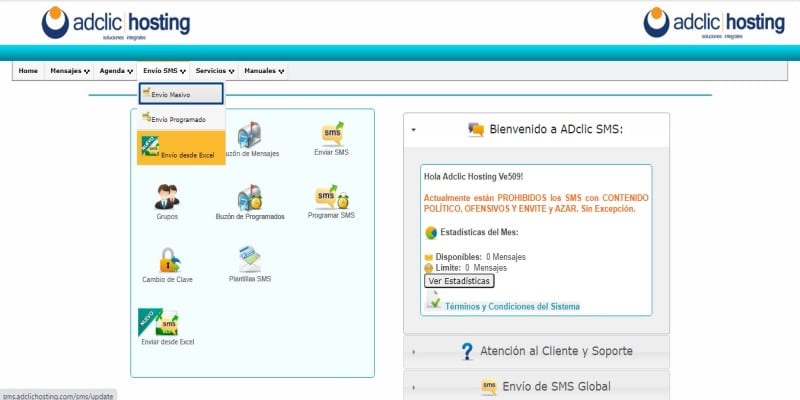
Task: Expand the Agenda dropdown menu
Action: point(115,71)
